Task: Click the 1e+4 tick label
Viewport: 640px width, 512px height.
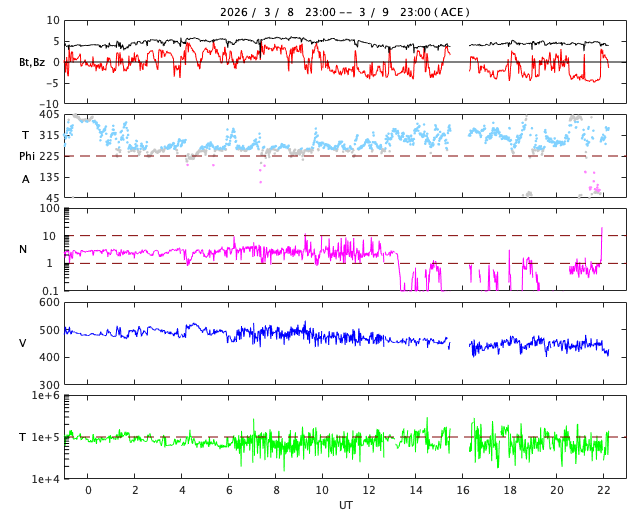Action: coord(45,479)
